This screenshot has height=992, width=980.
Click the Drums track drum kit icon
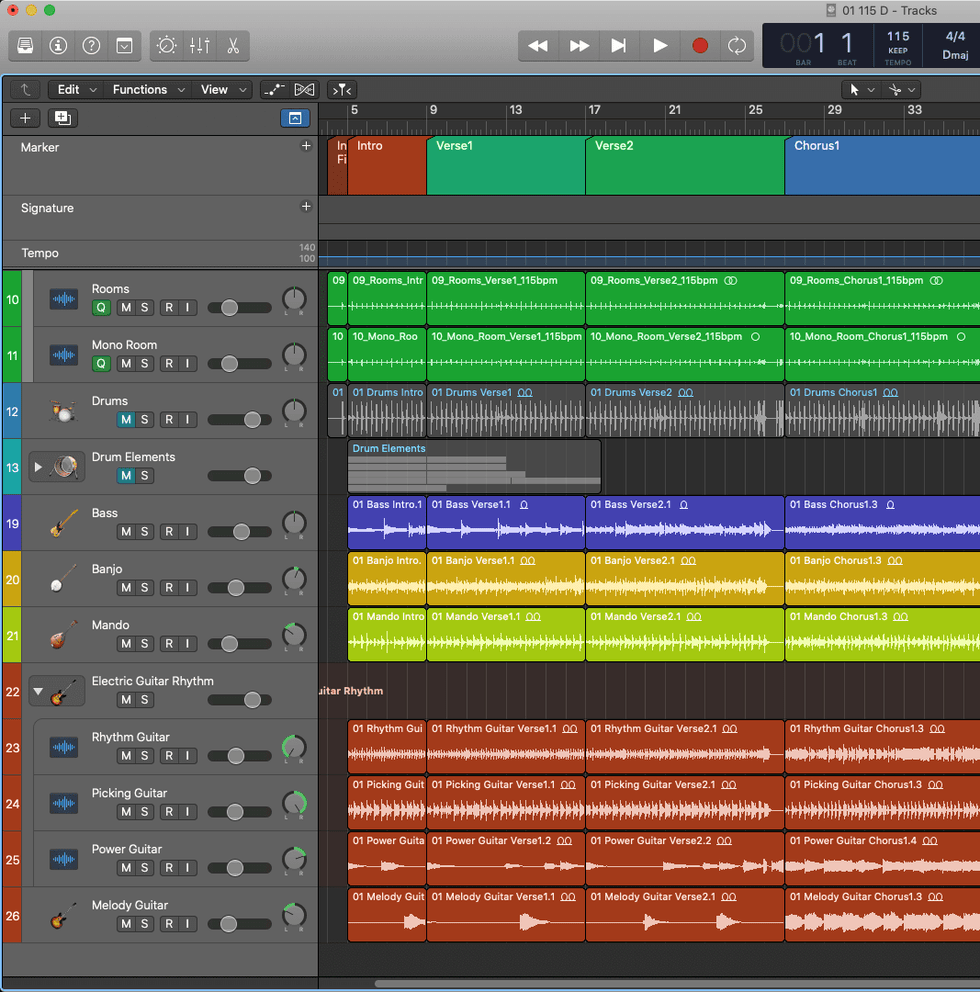63,411
